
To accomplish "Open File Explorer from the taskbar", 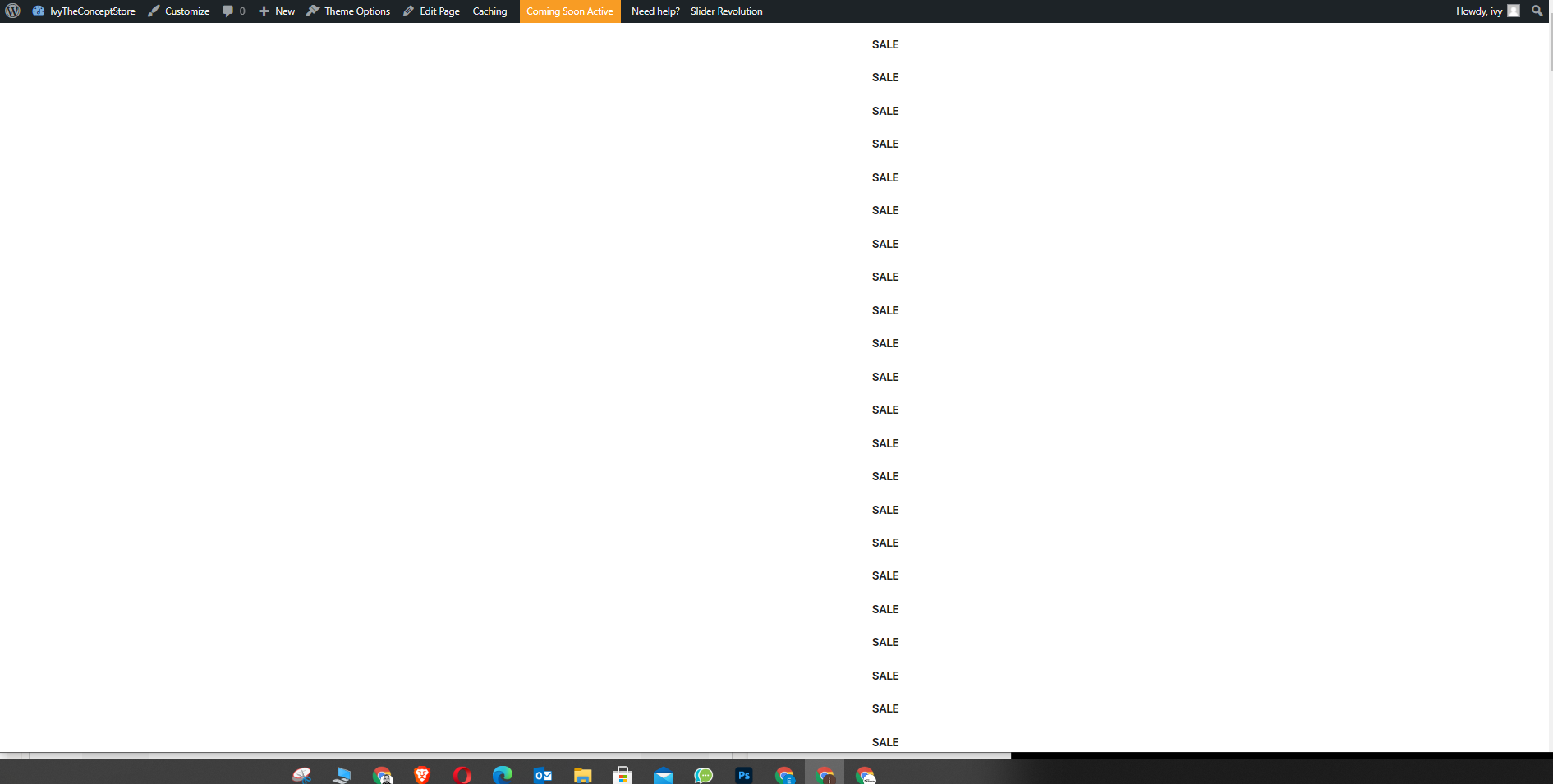I will [583, 775].
